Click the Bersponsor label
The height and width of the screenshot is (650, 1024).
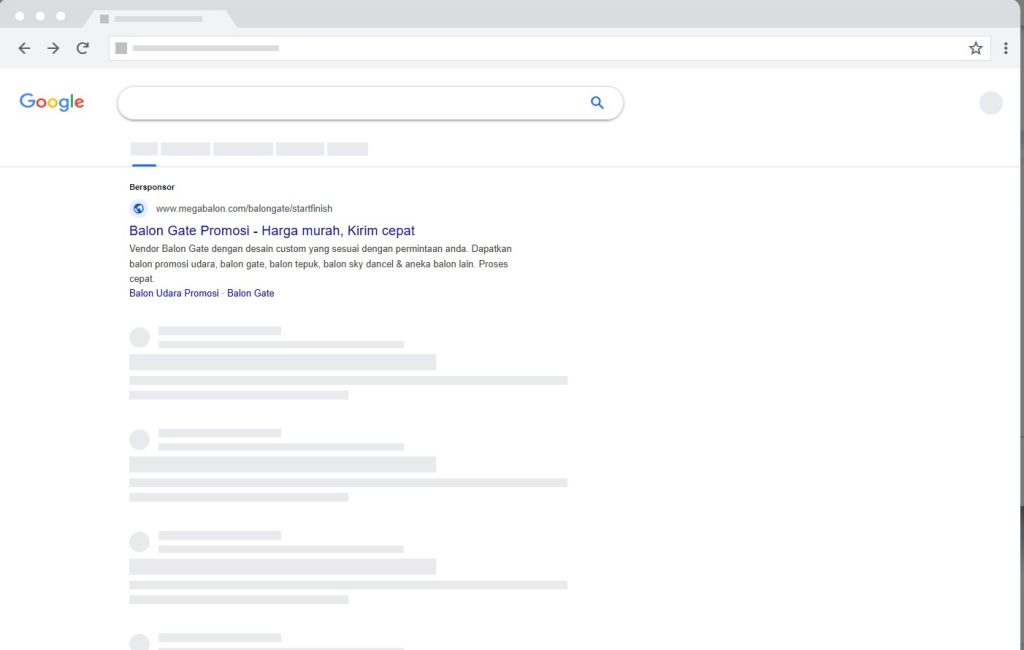point(152,187)
